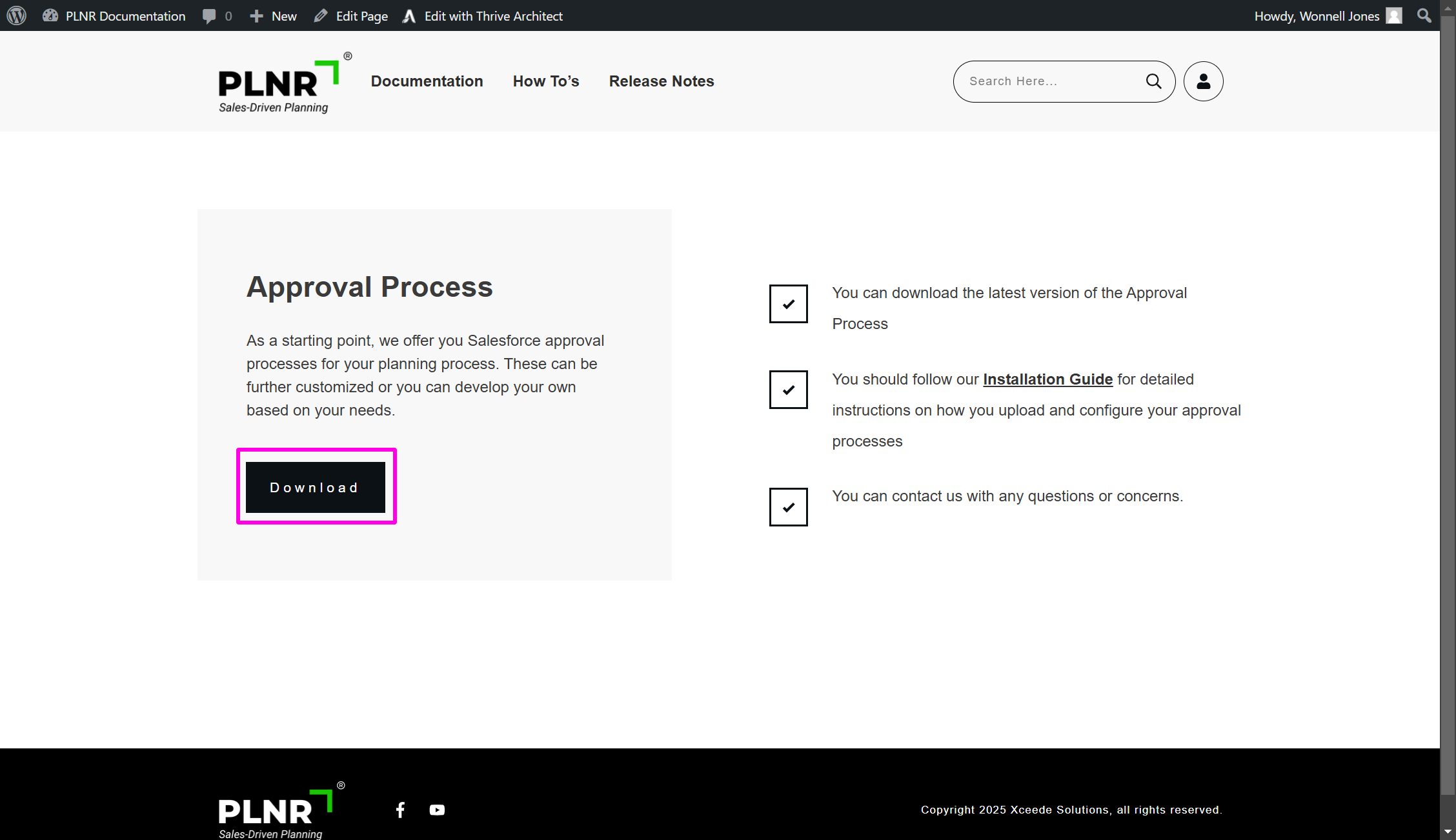
Task: Click the search magnifier in Search Here field
Action: 1153,81
